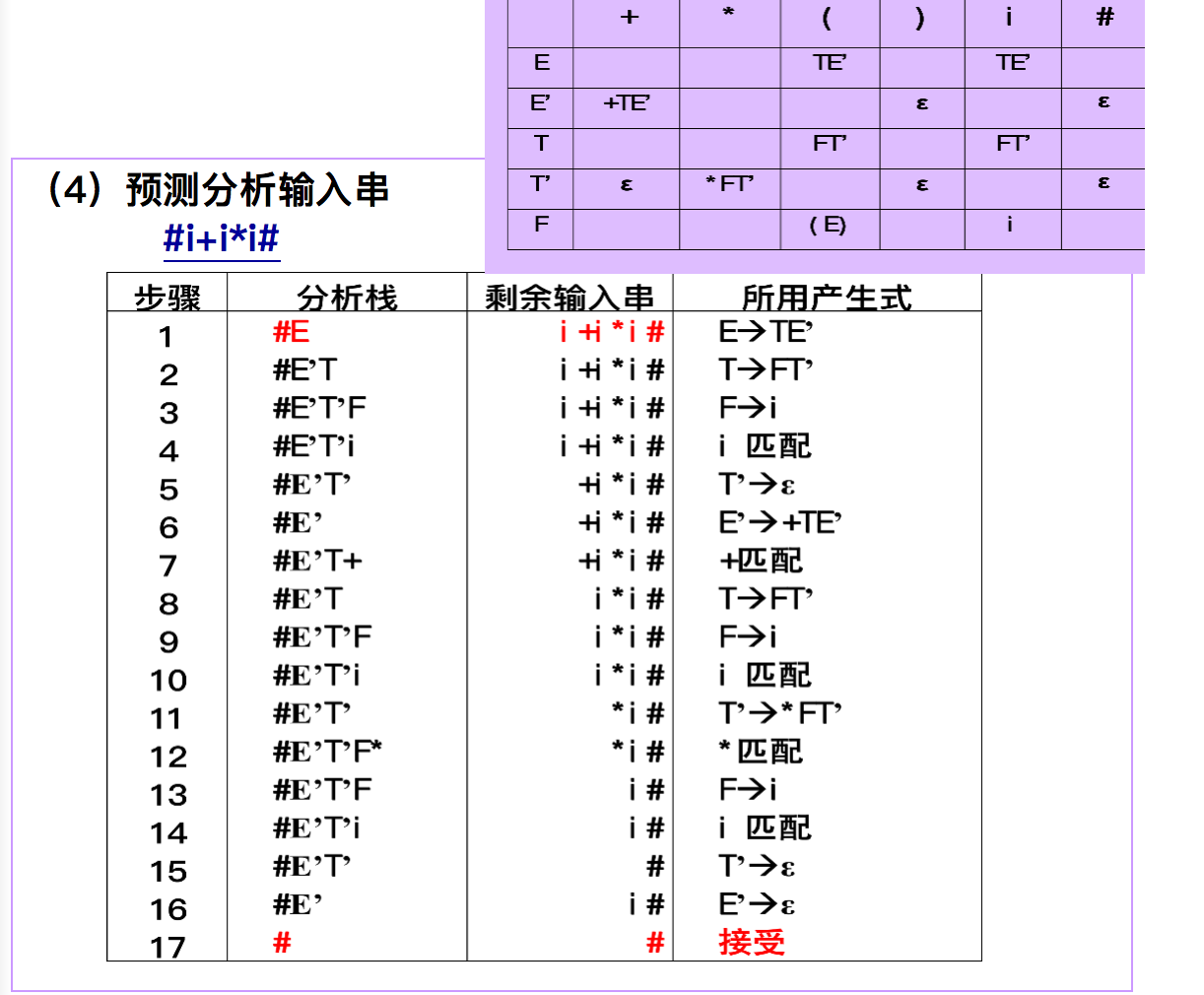Click TE' cell under the ( column
This screenshot has width=1204, height=995.
[x=830, y=63]
